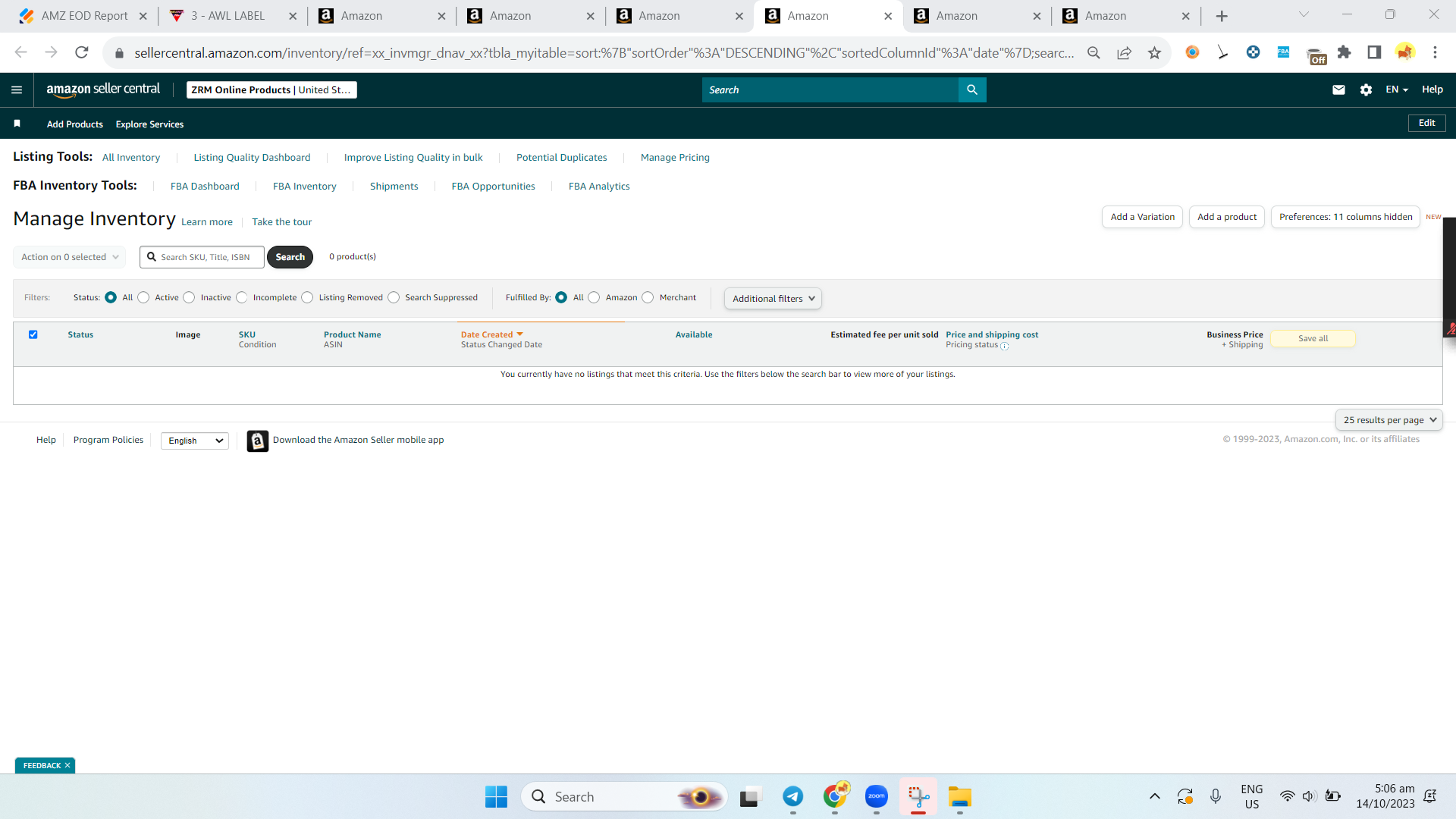Image resolution: width=1456 pixels, height=819 pixels.
Task: Open the FBA Dashboard tool link
Action: (x=205, y=187)
